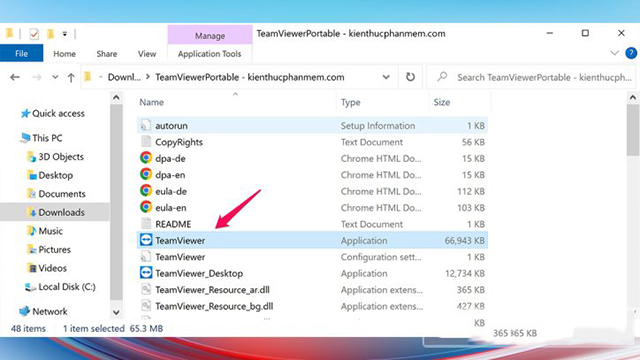Go forward with the forward arrow
This screenshot has width=640, height=360.
click(37, 77)
